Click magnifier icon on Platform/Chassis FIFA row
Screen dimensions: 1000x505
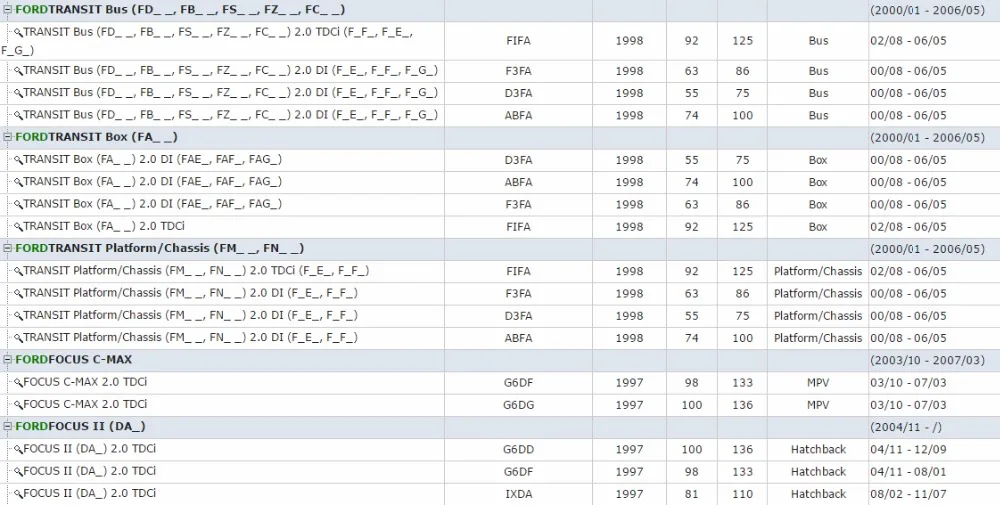18,271
